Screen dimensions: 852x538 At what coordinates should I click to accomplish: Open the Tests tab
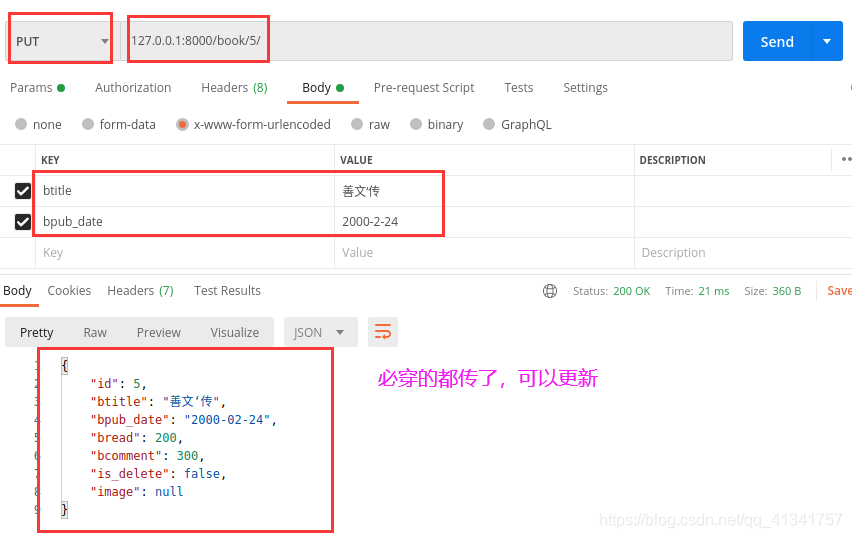pyautogui.click(x=518, y=87)
